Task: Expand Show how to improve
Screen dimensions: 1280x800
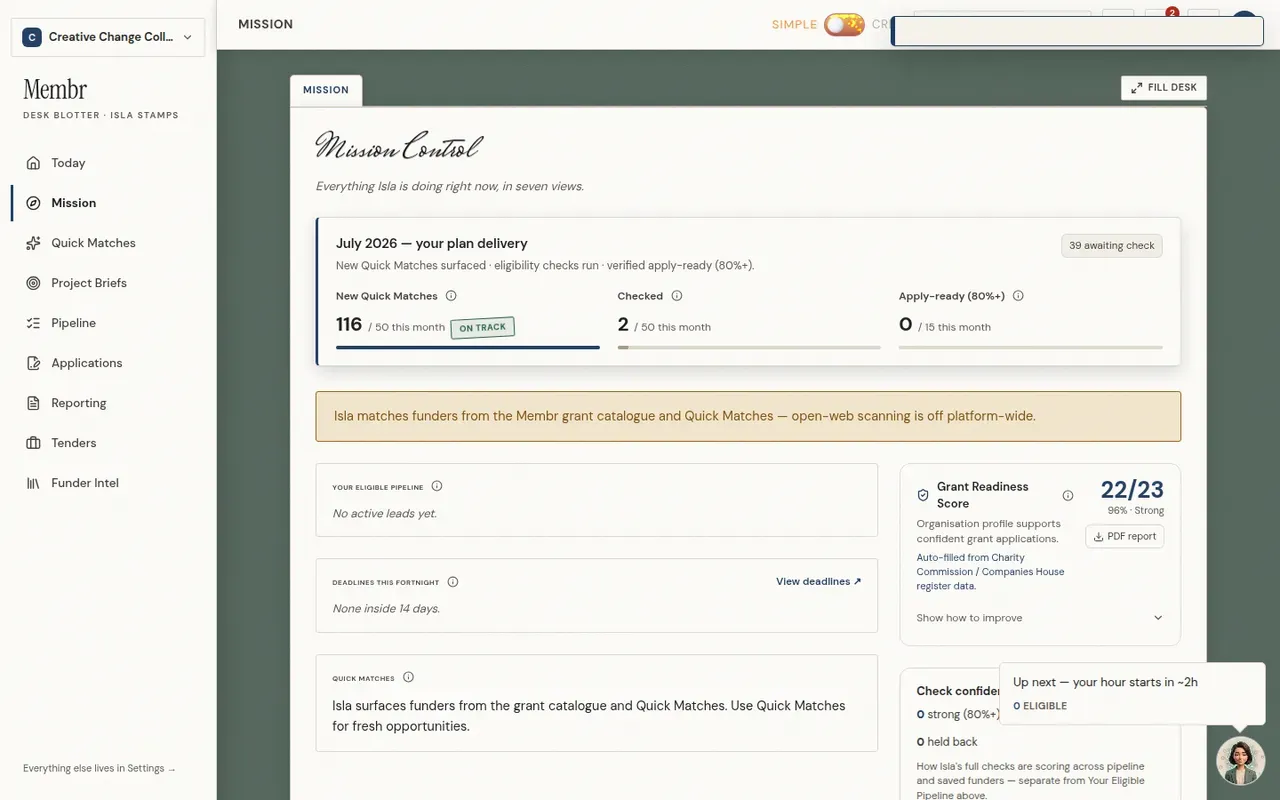Action: tap(1040, 618)
